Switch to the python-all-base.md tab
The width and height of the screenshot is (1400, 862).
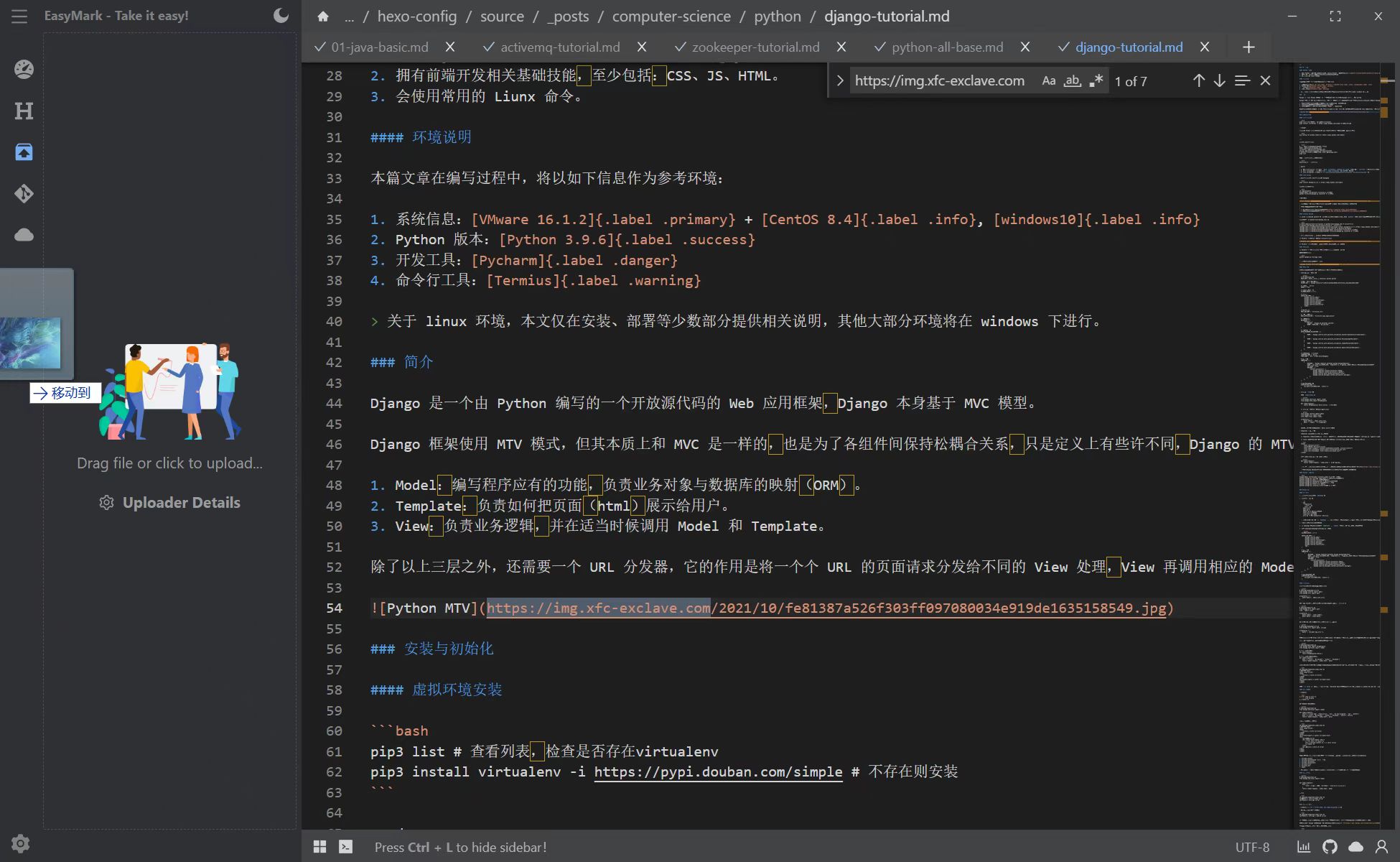pos(947,47)
